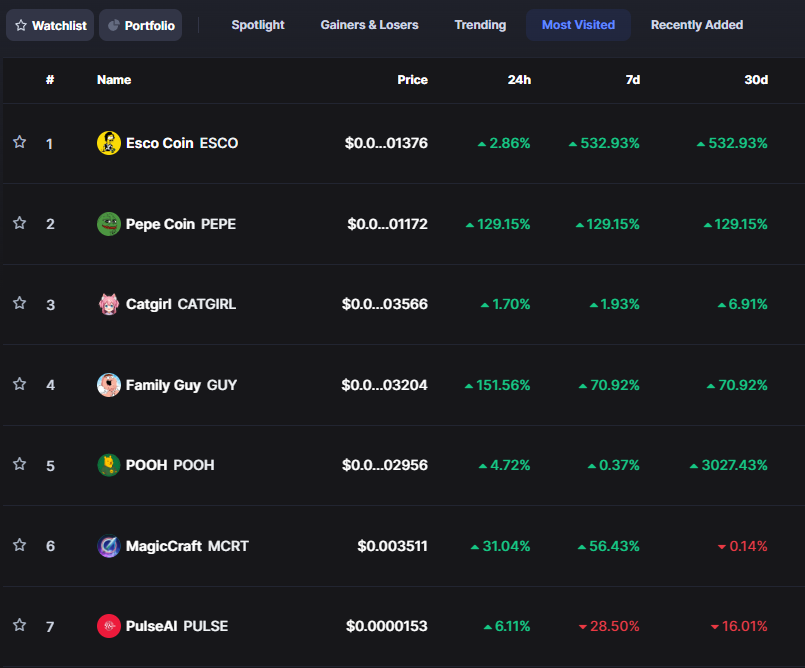Switch to Gainers & Losers tab
The height and width of the screenshot is (668, 805).
369,25
